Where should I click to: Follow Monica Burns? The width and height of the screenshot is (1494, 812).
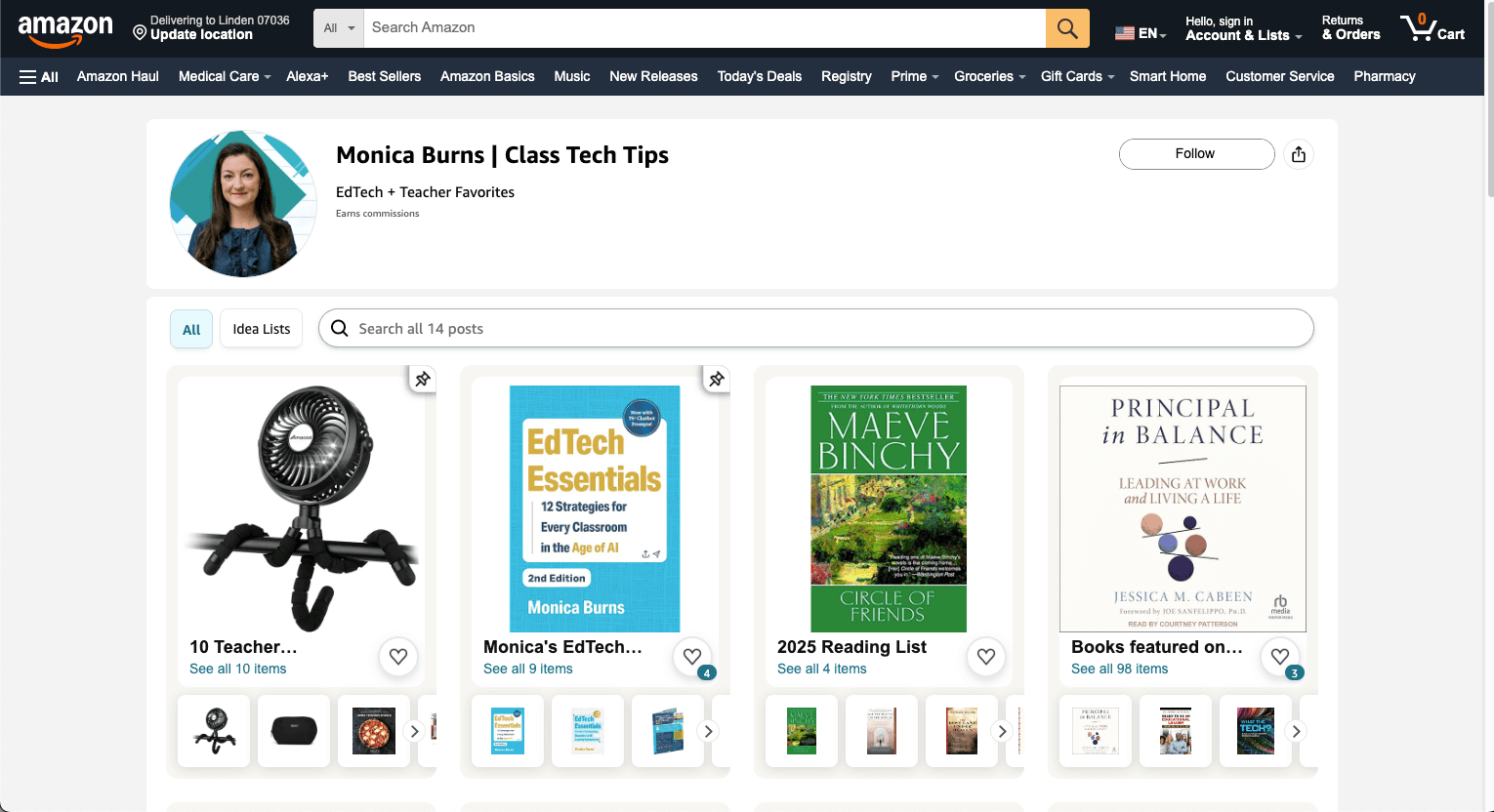[x=1196, y=154]
